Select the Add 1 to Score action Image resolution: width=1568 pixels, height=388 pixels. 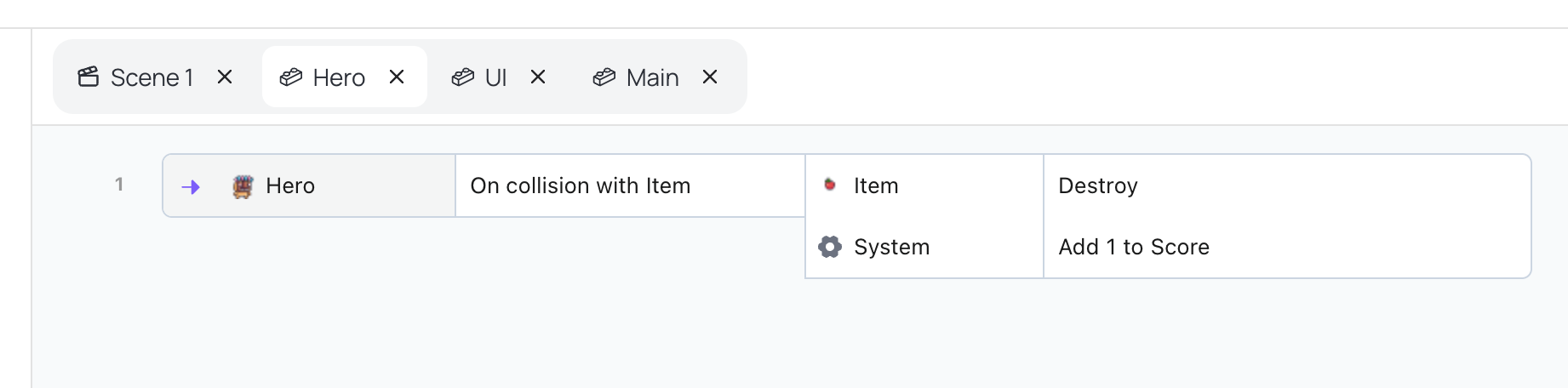[x=1134, y=247]
